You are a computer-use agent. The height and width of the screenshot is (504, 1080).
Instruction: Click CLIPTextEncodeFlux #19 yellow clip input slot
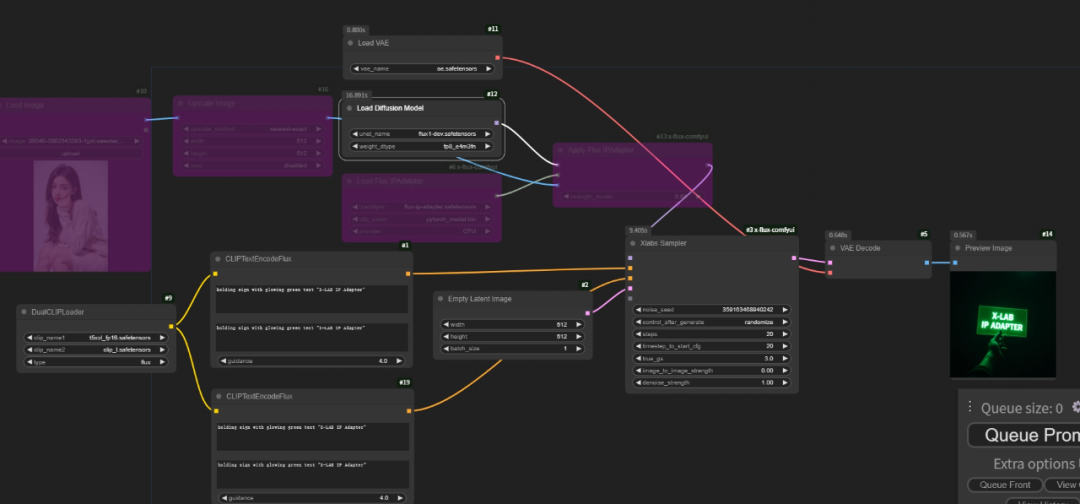pos(216,411)
